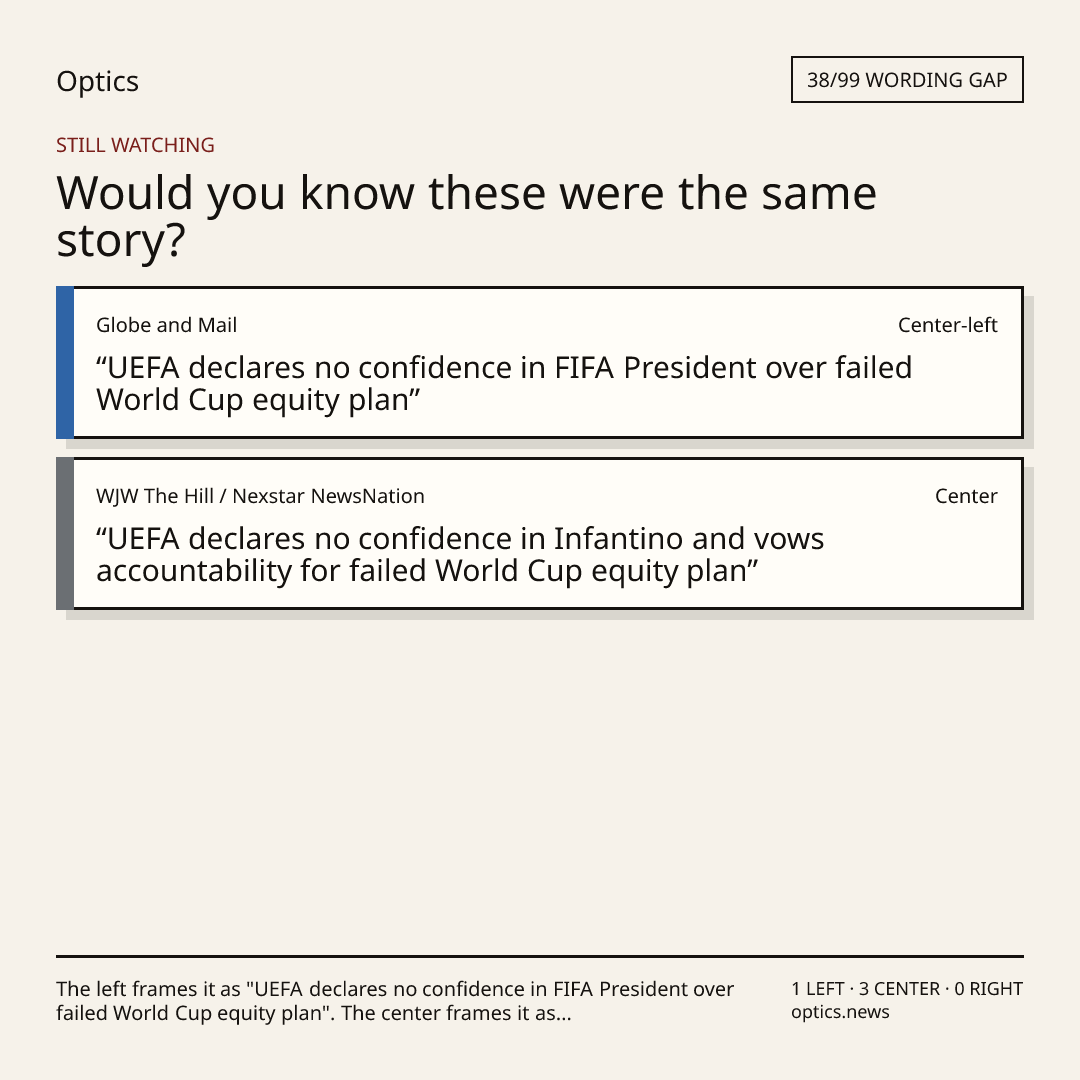This screenshot has width=1080, height=1080.
Task: Click the "Would you know these" headline
Action: (466, 216)
